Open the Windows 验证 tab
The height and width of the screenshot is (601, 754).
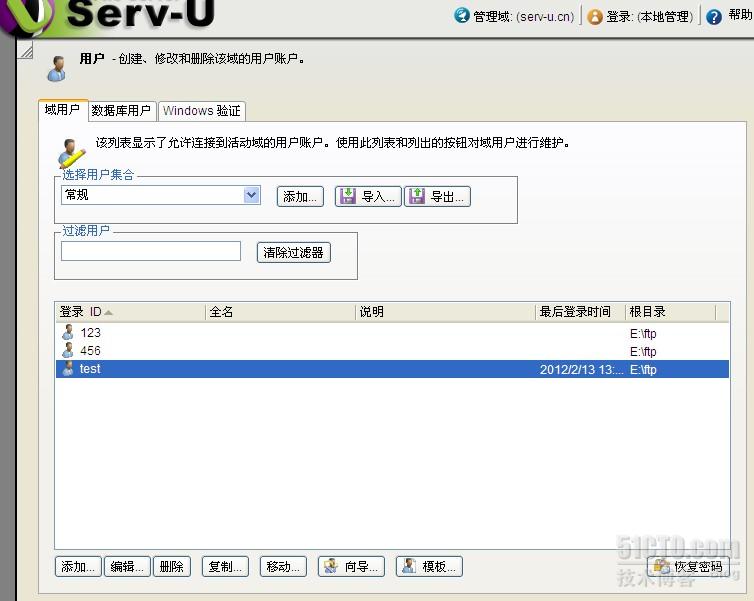202,111
